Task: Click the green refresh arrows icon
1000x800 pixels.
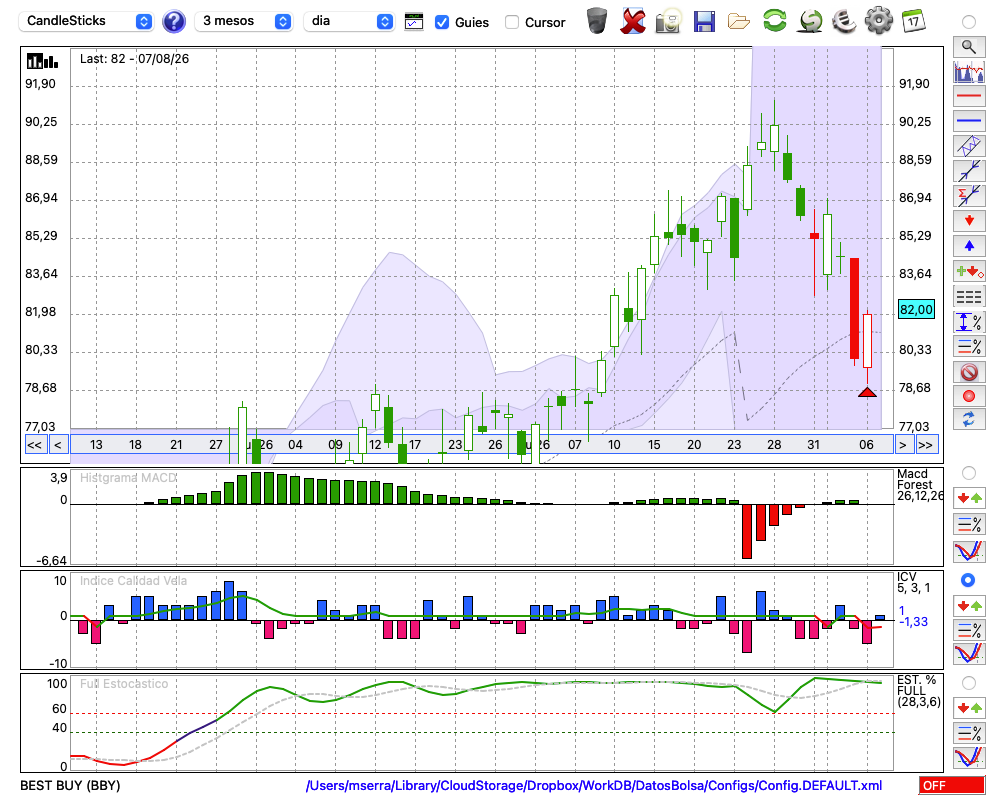Action: point(774,21)
